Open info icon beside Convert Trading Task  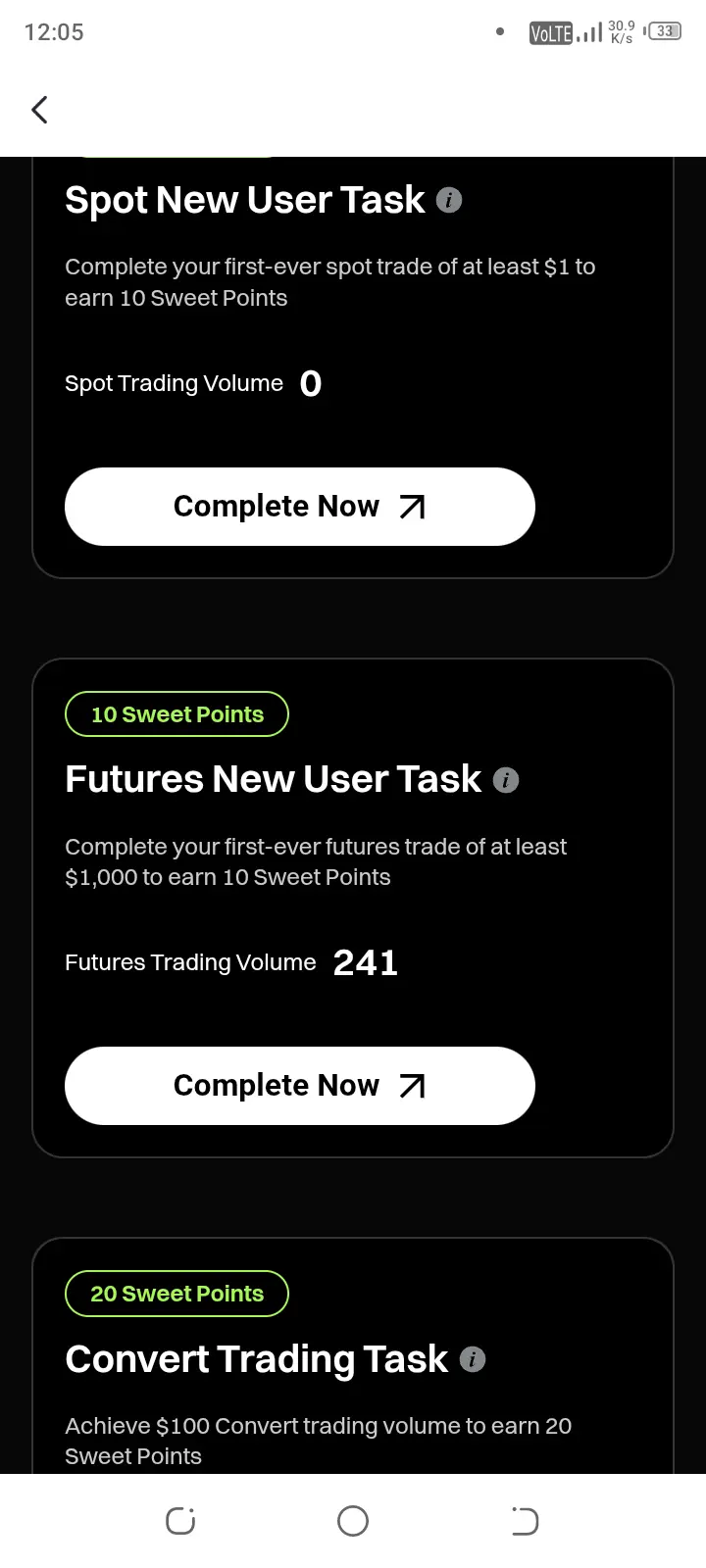coord(473,1359)
